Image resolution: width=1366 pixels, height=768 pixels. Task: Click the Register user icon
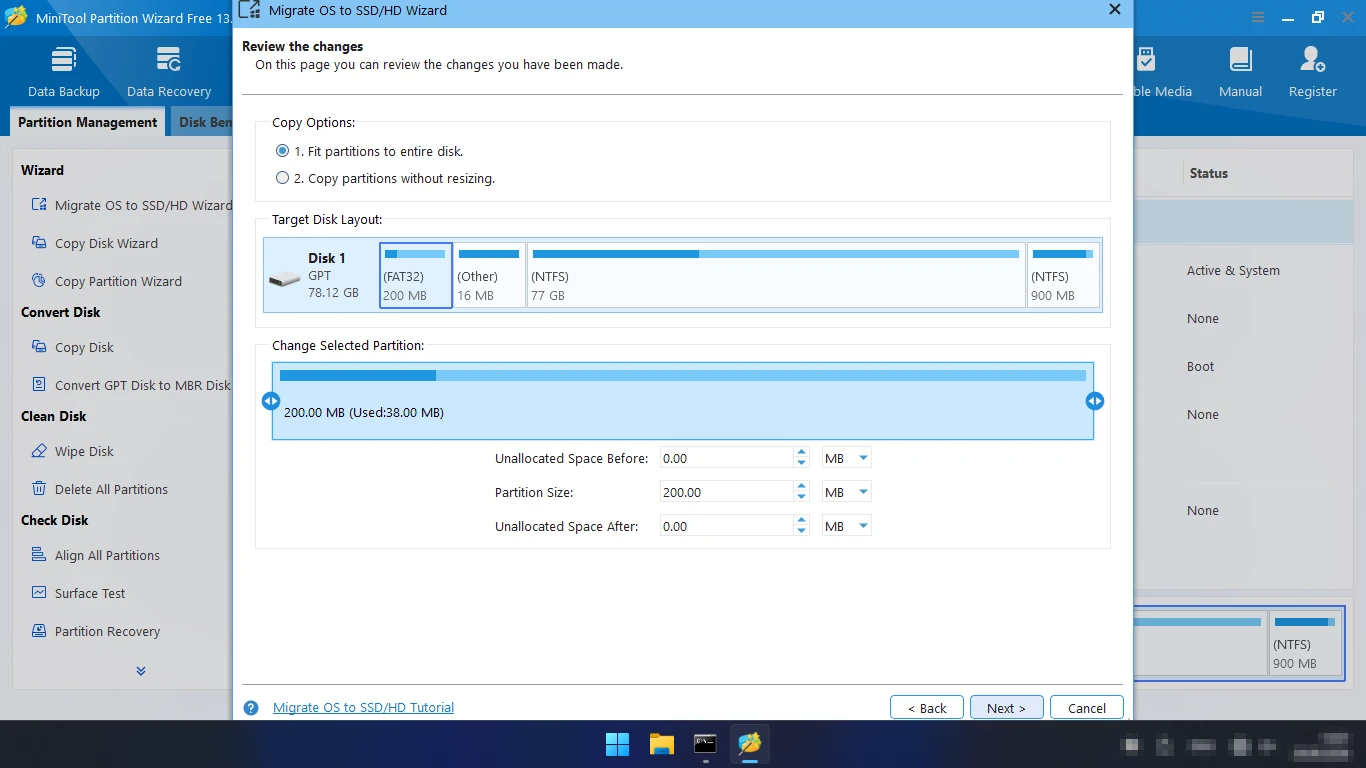click(1313, 60)
